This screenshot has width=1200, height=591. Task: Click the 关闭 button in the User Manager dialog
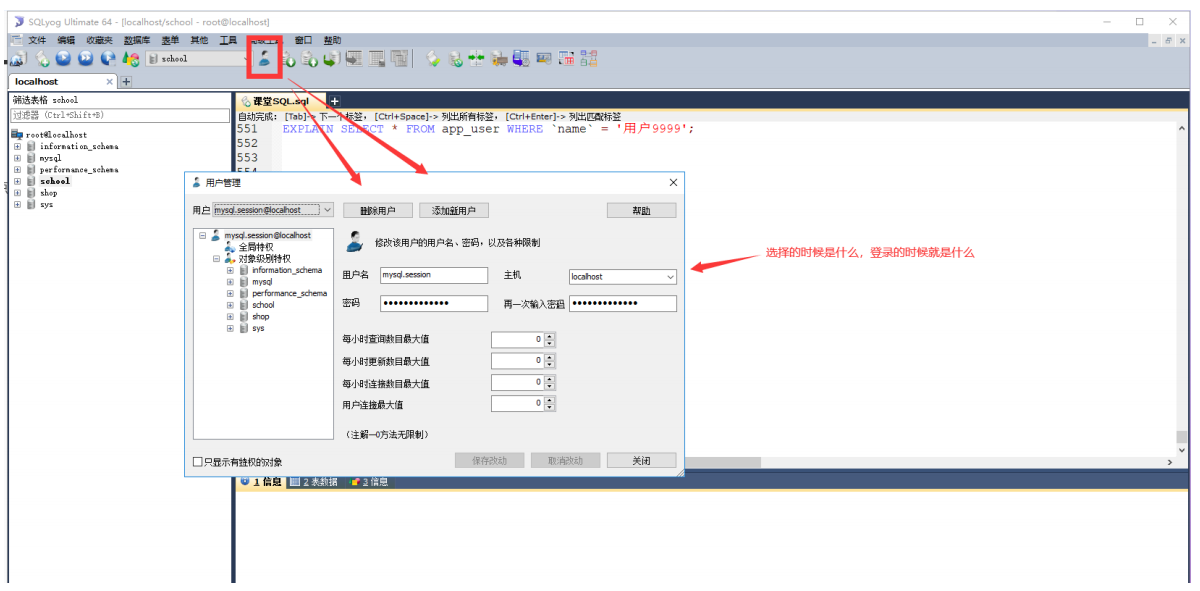(x=641, y=461)
